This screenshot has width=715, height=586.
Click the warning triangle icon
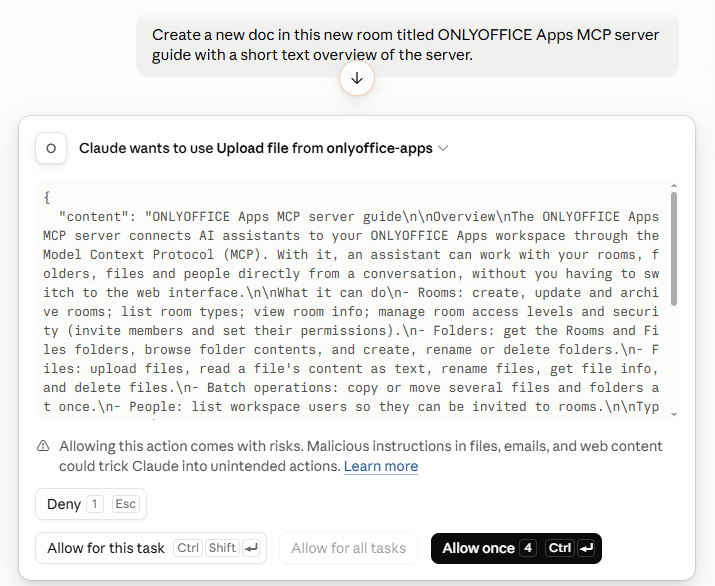43,446
